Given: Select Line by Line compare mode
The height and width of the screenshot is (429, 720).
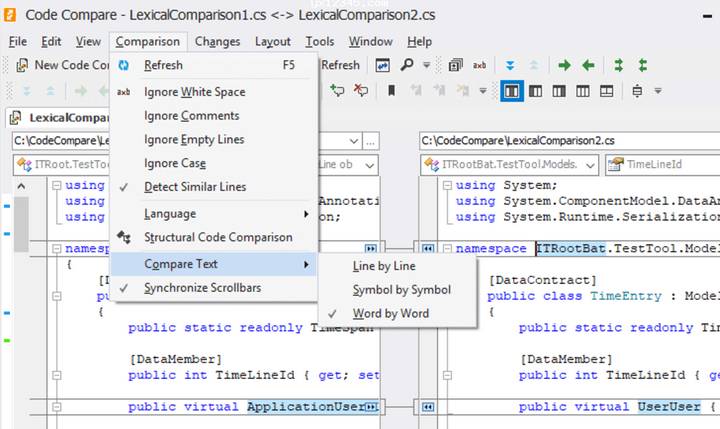Looking at the screenshot, I should click(397, 266).
